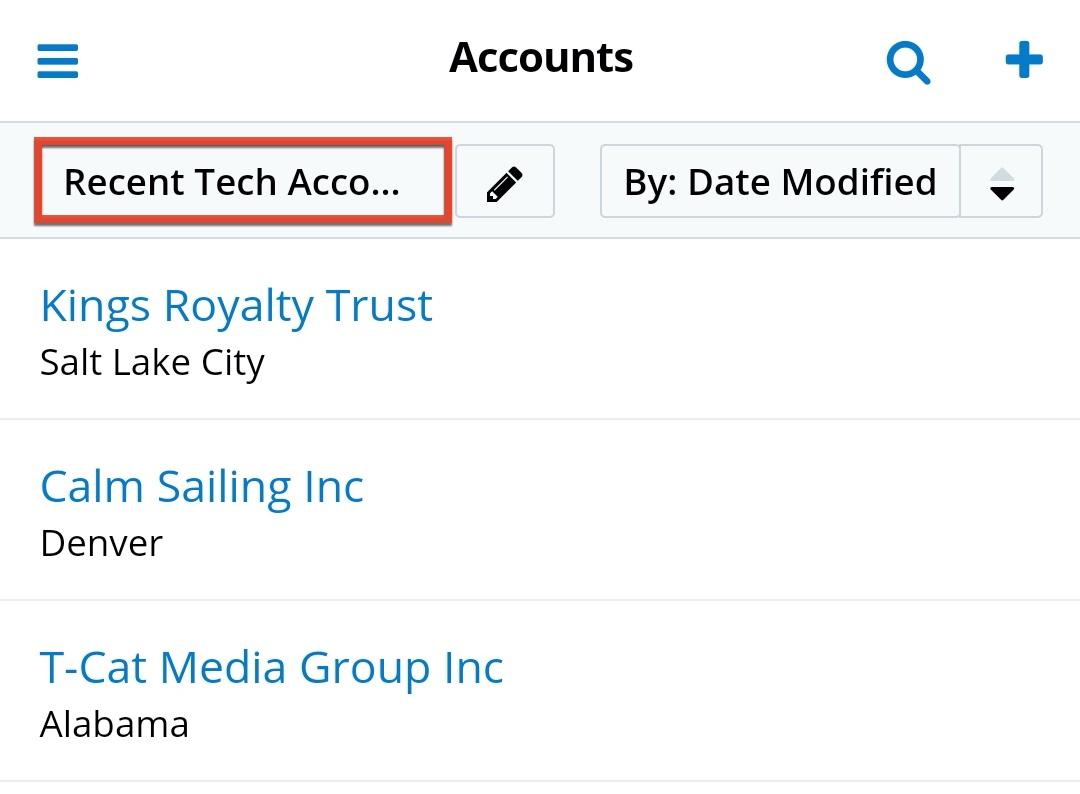Select the T-Cat Media Group Inc link

tap(271, 668)
